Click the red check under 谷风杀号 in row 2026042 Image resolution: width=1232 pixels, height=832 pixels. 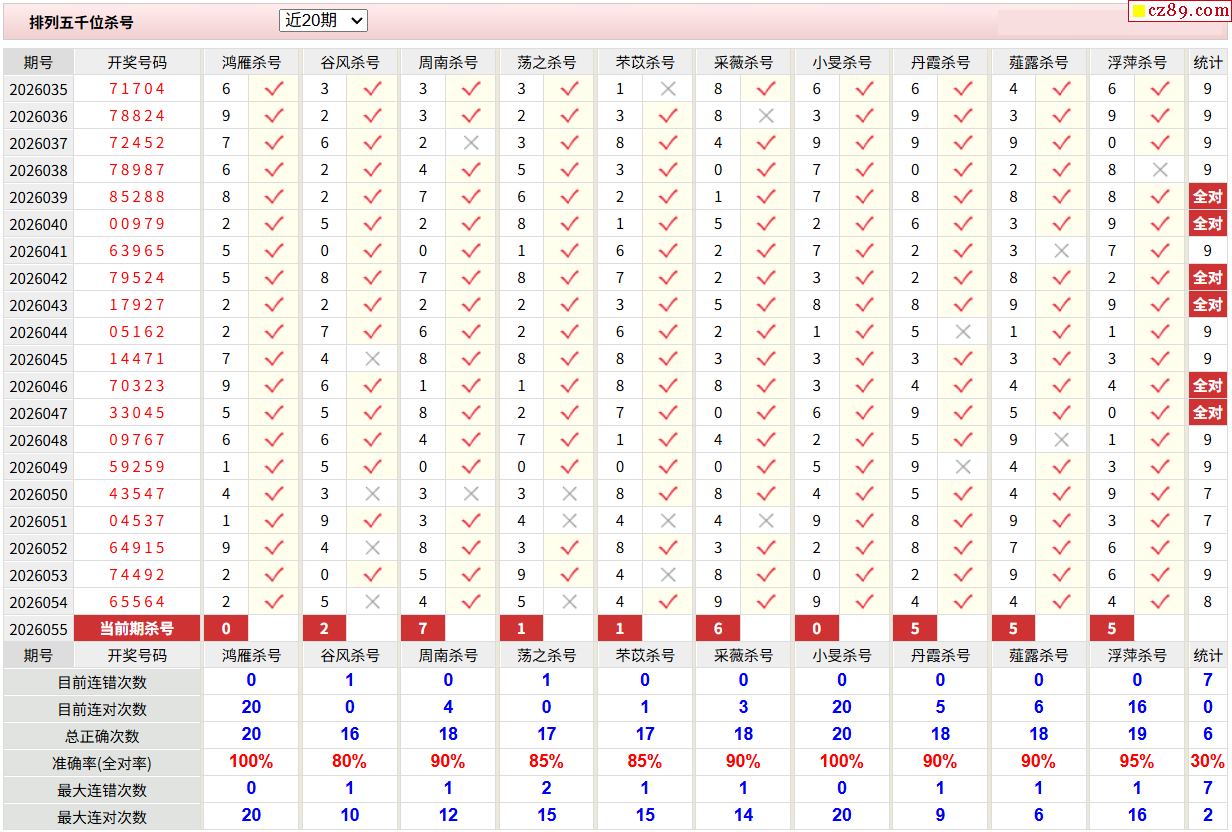click(x=373, y=278)
